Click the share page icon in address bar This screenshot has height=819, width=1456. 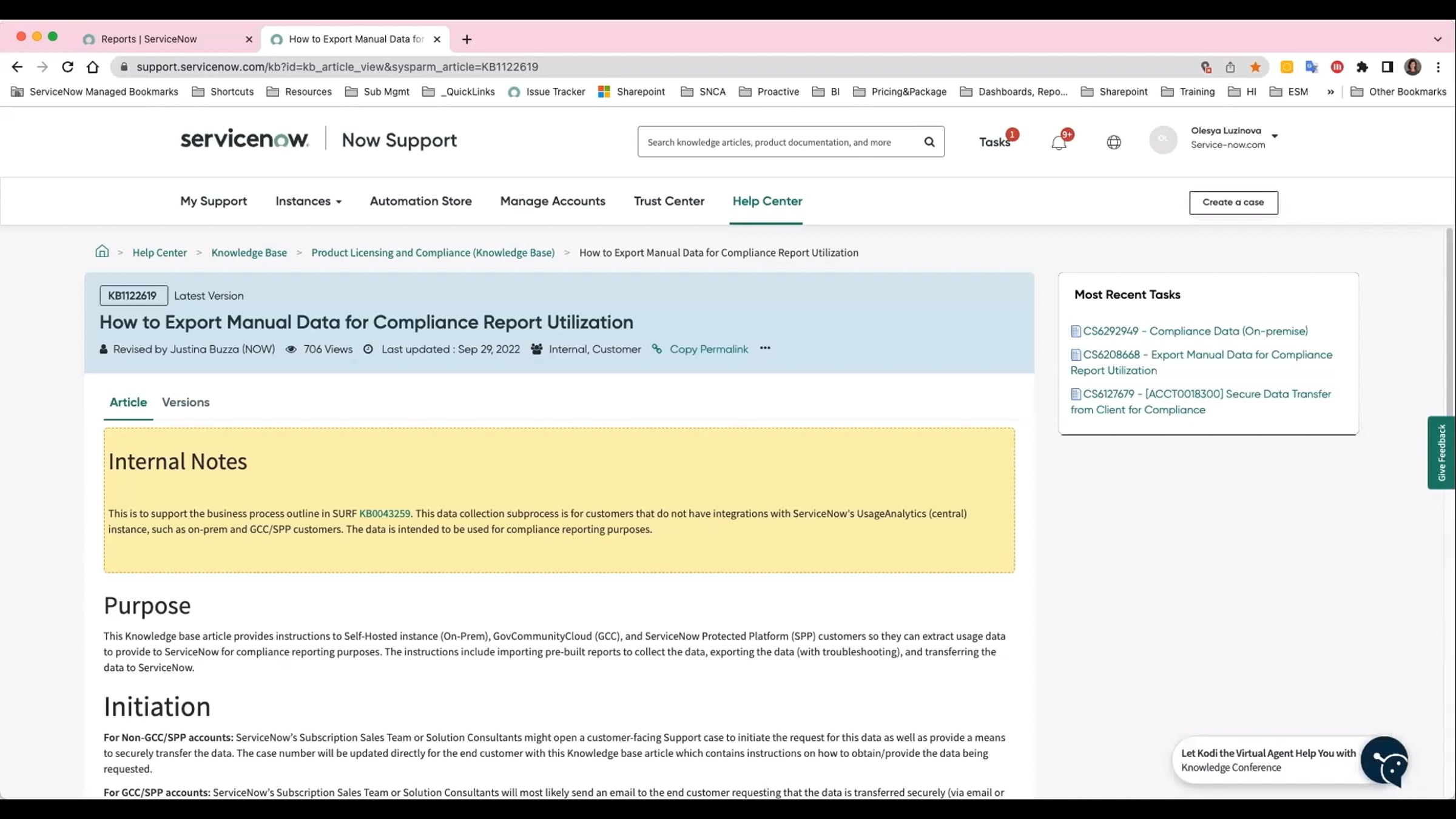pos(1230,67)
